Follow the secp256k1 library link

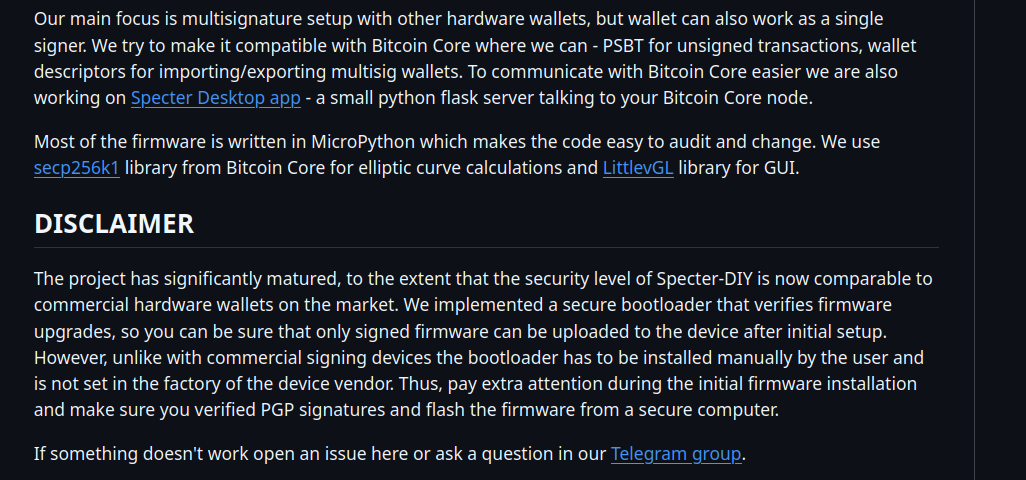pos(77,168)
